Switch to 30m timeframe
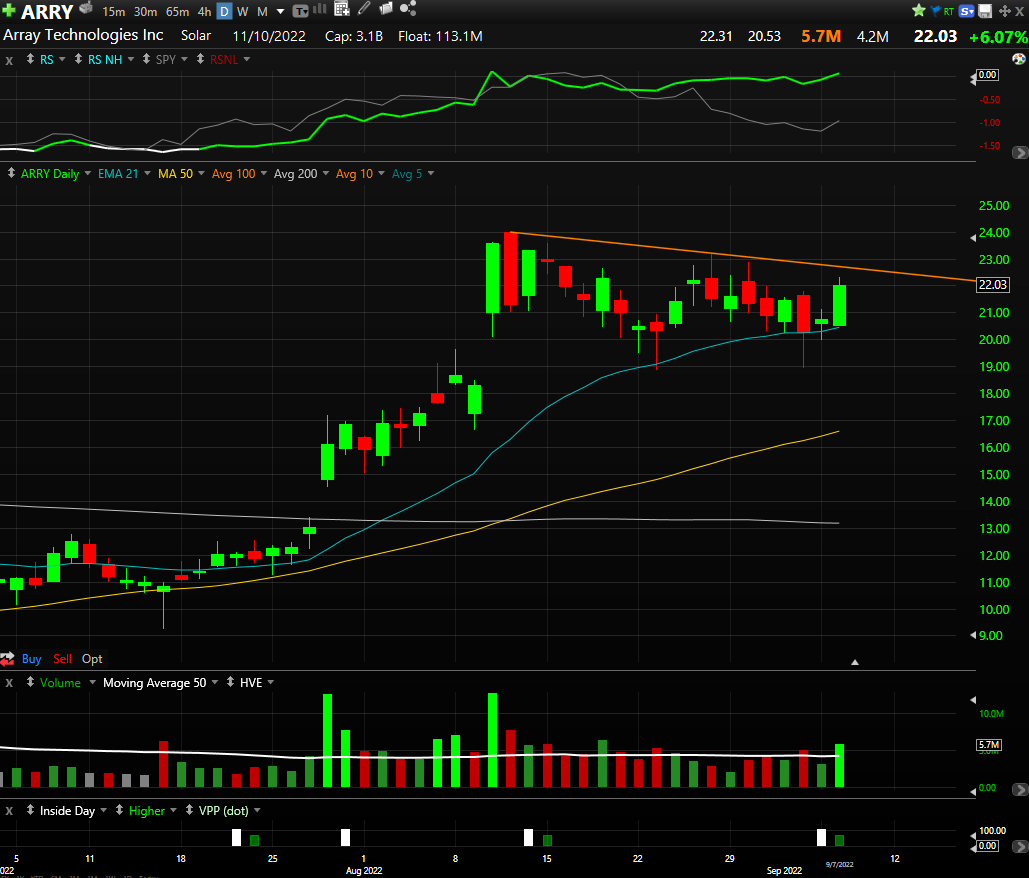Image resolution: width=1029 pixels, height=878 pixels. point(145,12)
